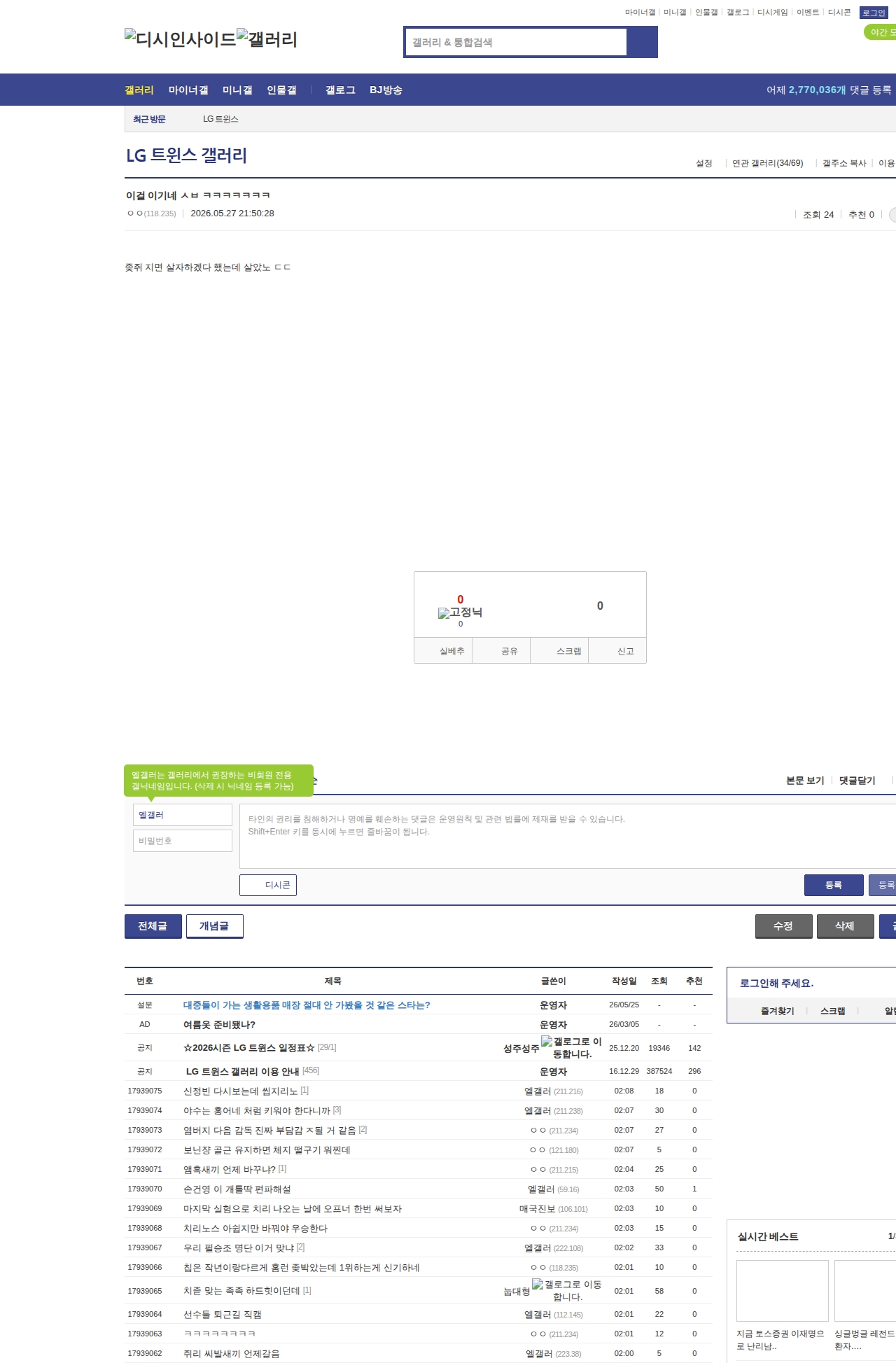Click 즐겨찾기 in the login box
The width and height of the screenshot is (896, 1363).
coord(777,1011)
